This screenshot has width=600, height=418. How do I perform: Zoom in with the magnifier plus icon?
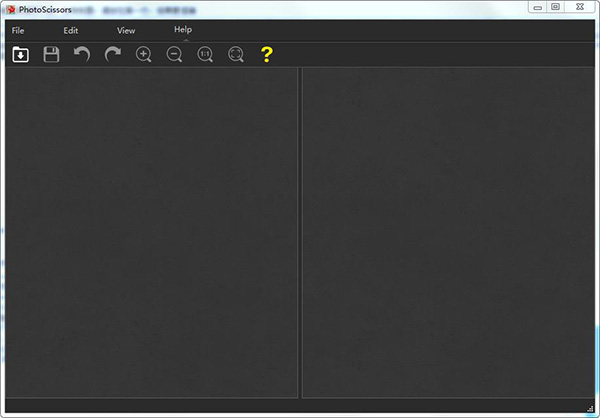(143, 54)
